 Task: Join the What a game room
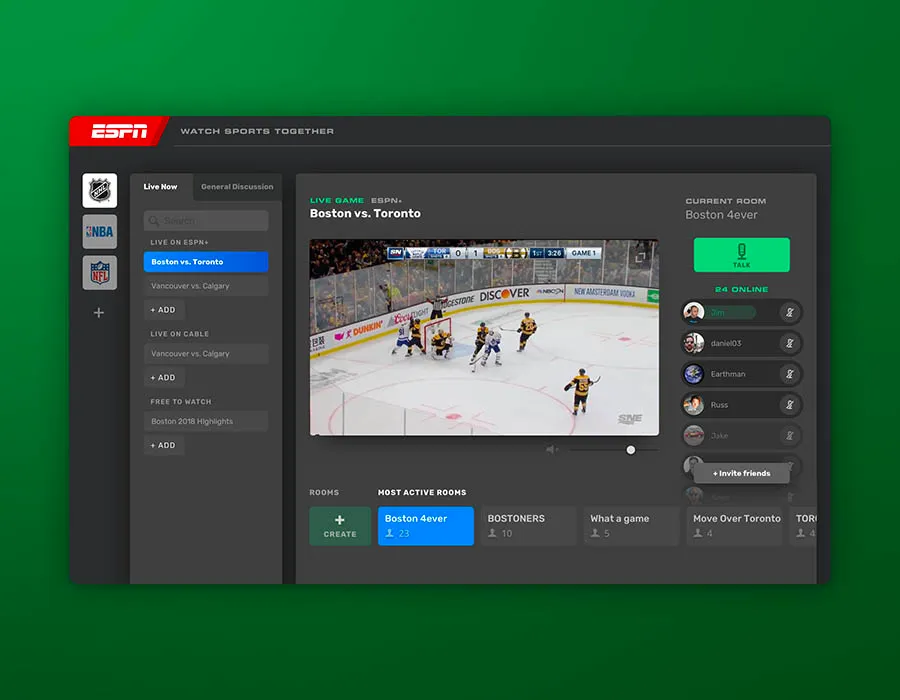(631, 526)
